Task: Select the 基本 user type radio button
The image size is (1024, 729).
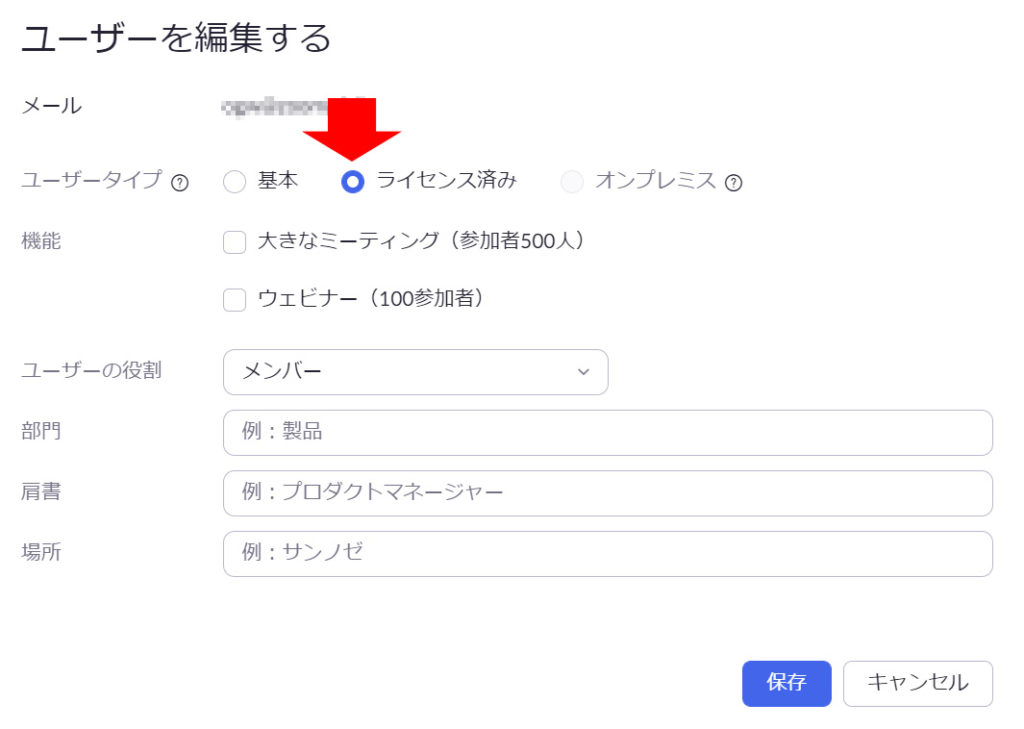Action: pyautogui.click(x=234, y=182)
